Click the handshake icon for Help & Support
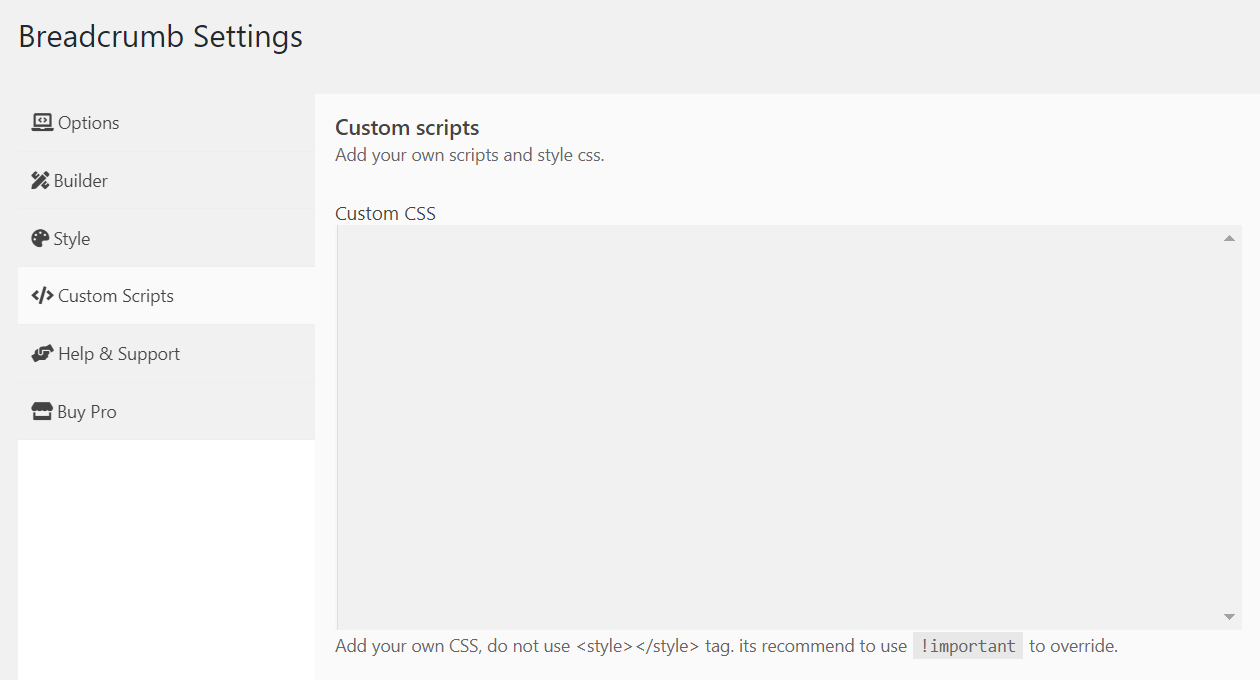Viewport: 1260px width, 680px height. (42, 354)
